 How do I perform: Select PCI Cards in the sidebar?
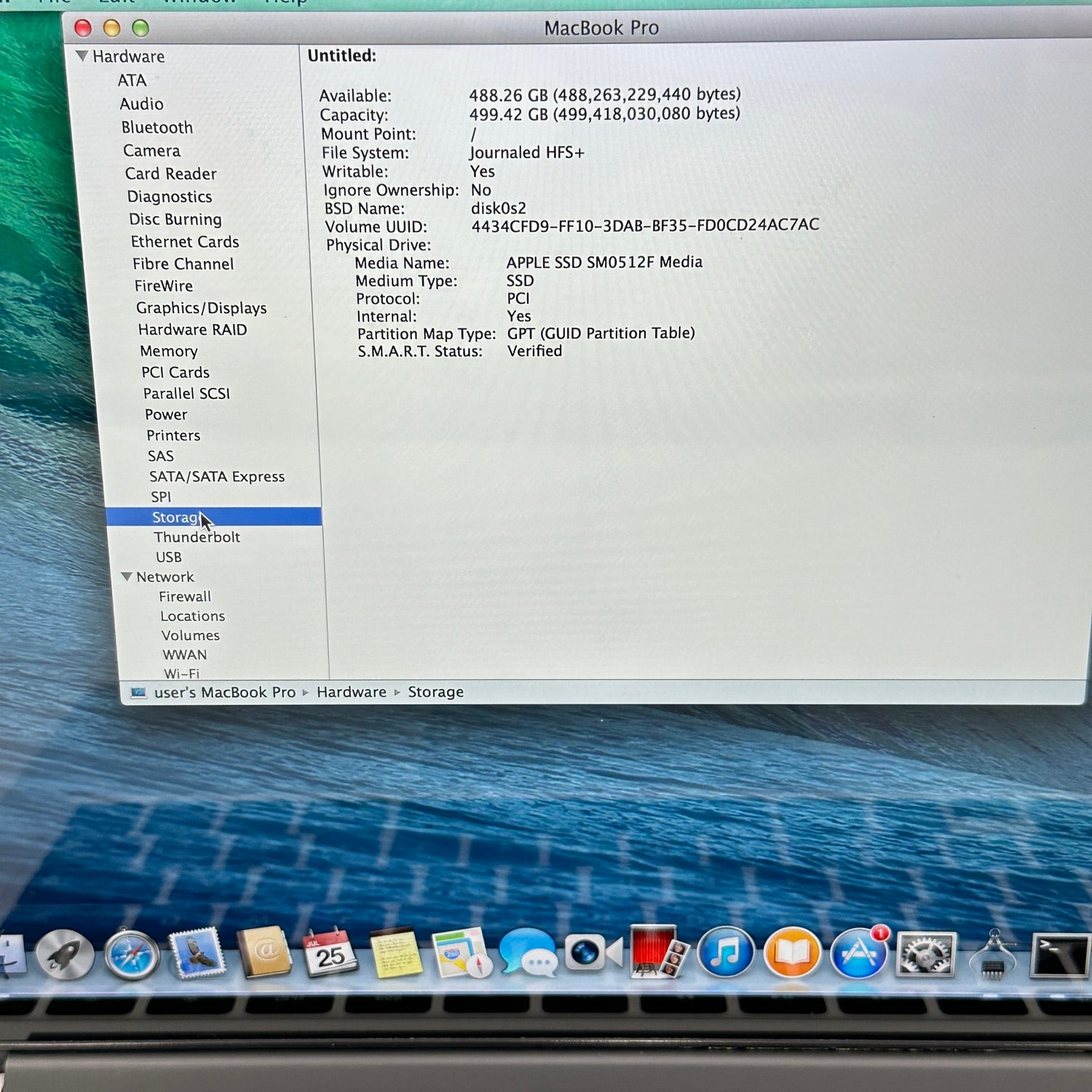[x=175, y=372]
